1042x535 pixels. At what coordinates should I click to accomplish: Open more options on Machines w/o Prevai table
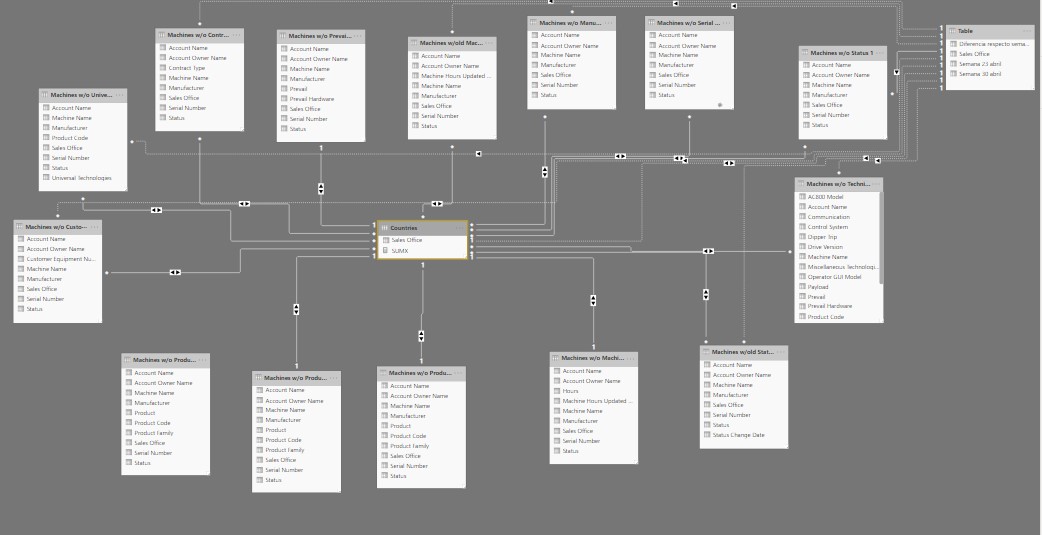[x=358, y=37]
